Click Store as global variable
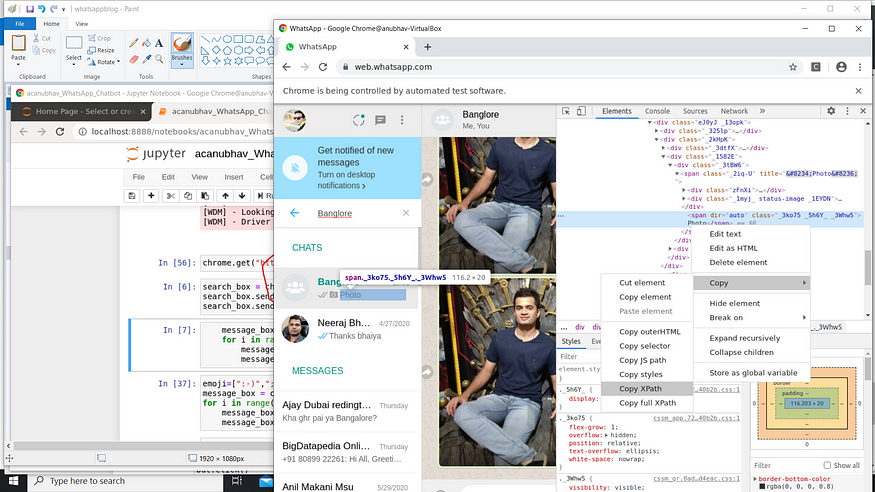Image resolution: width=875 pixels, height=492 pixels. (752, 373)
